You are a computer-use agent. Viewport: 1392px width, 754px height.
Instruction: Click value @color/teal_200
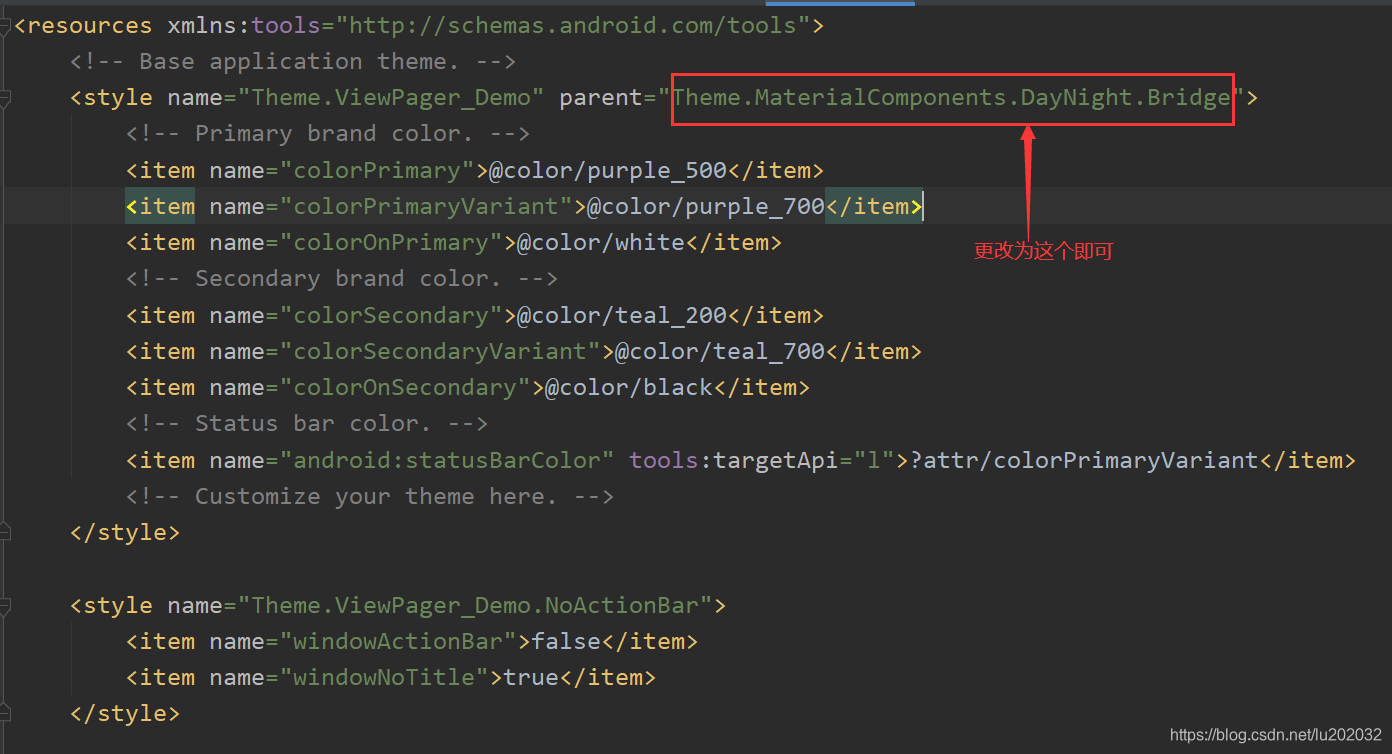621,316
